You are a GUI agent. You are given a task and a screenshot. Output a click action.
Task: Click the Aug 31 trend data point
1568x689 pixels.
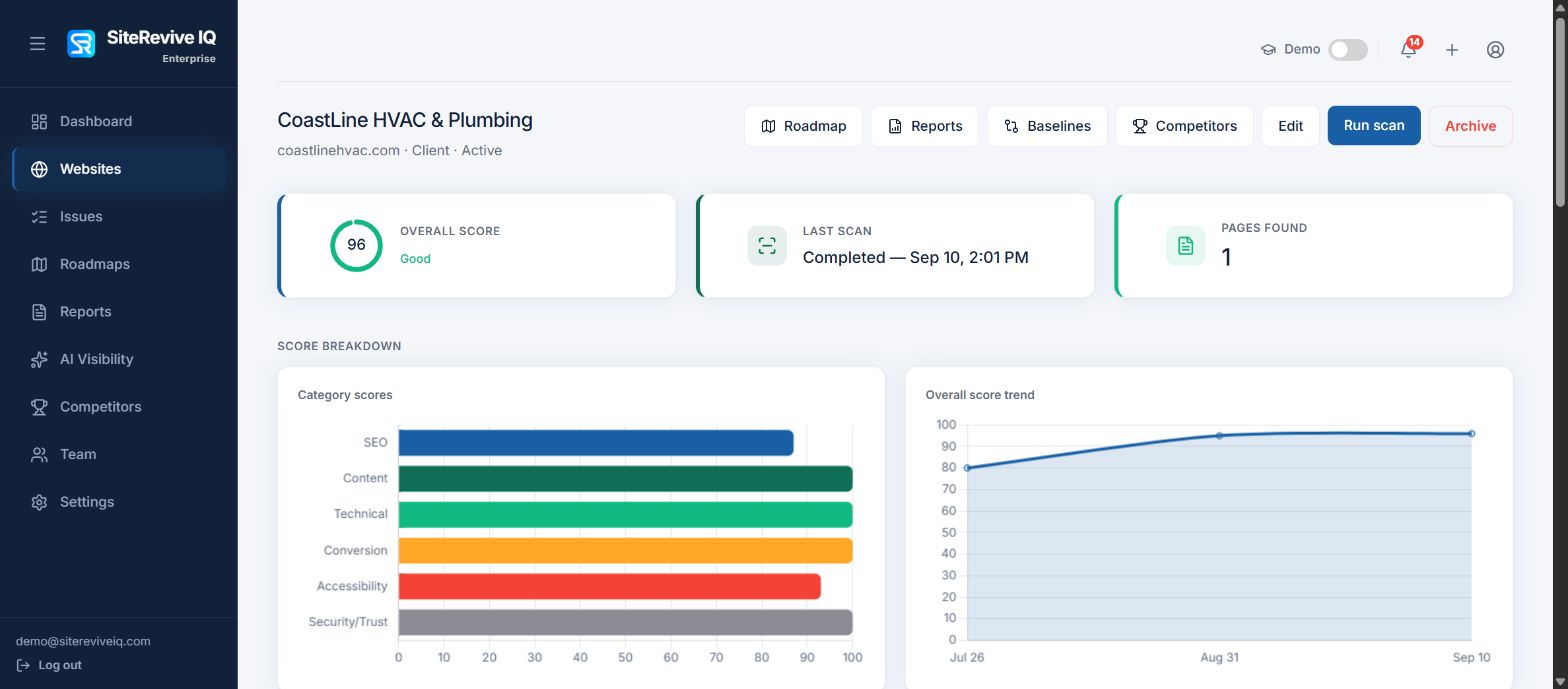[1219, 435]
